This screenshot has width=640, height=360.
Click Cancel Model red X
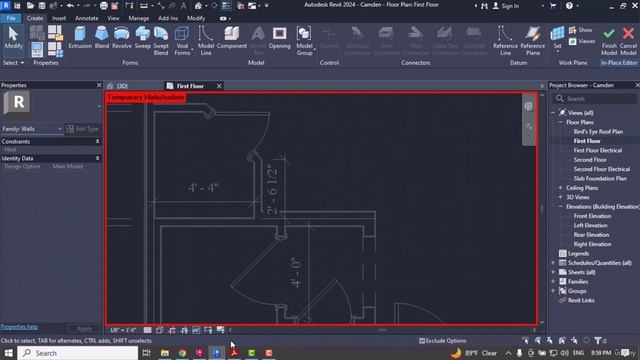[628, 41]
